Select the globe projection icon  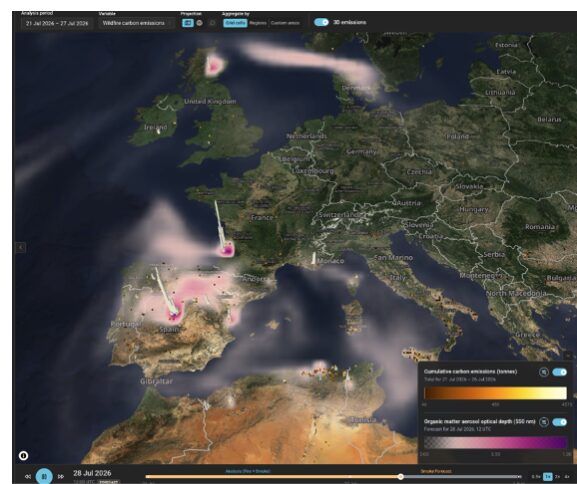[199, 23]
